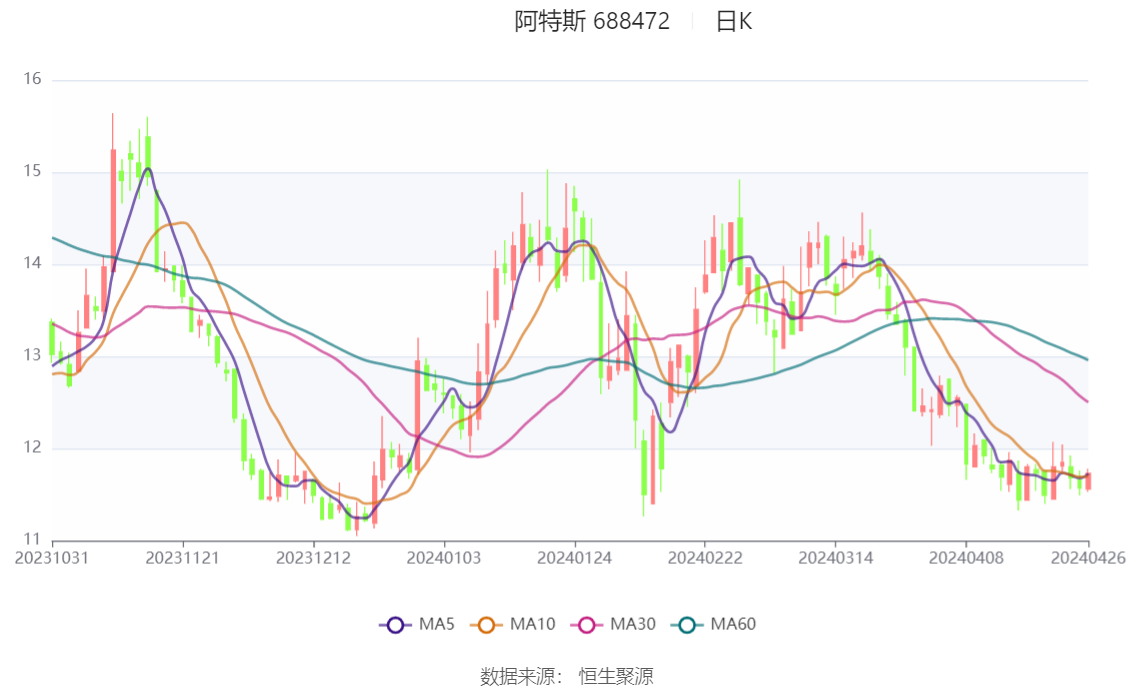Image resolution: width=1134 pixels, height=689 pixels.
Task: Toggle the MA10 legend series
Action: (513, 624)
